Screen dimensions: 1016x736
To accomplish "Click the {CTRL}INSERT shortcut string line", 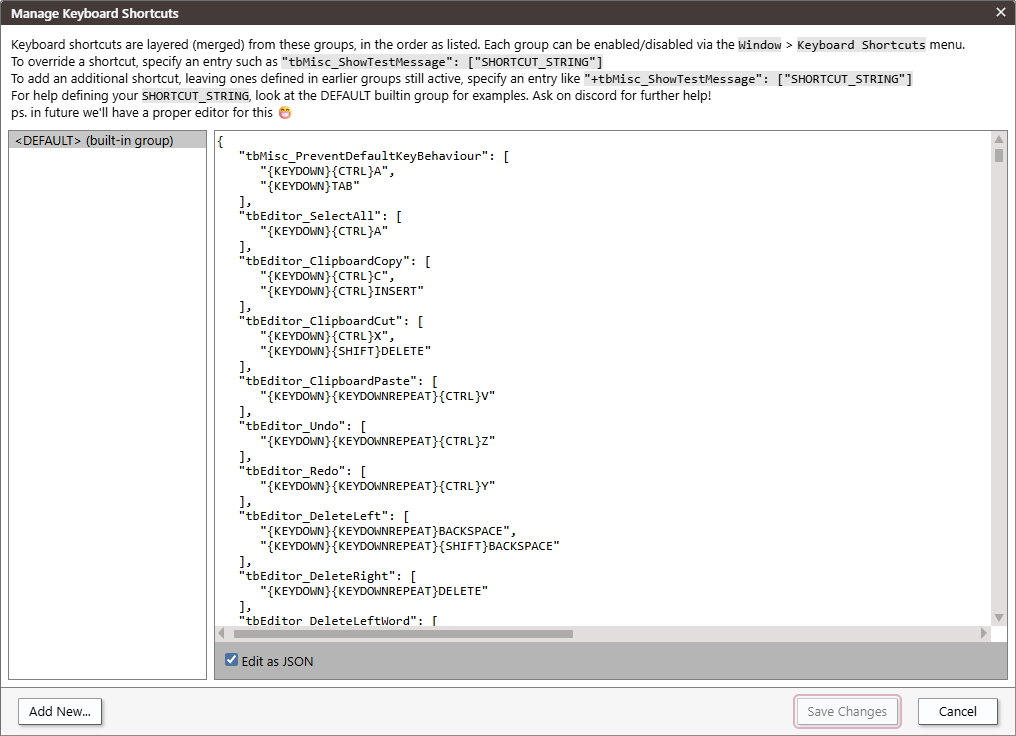I will (x=342, y=291).
